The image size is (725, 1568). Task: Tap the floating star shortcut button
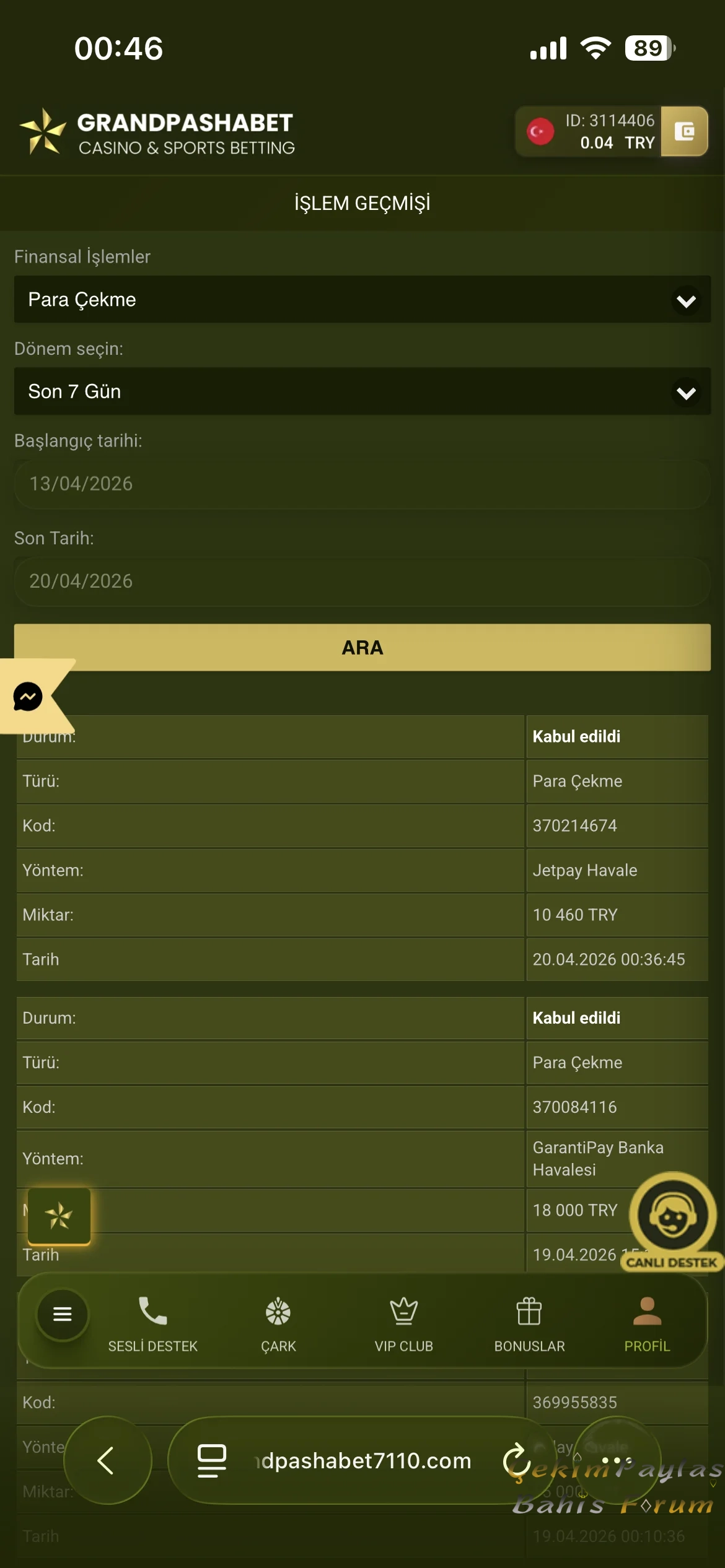click(59, 1216)
